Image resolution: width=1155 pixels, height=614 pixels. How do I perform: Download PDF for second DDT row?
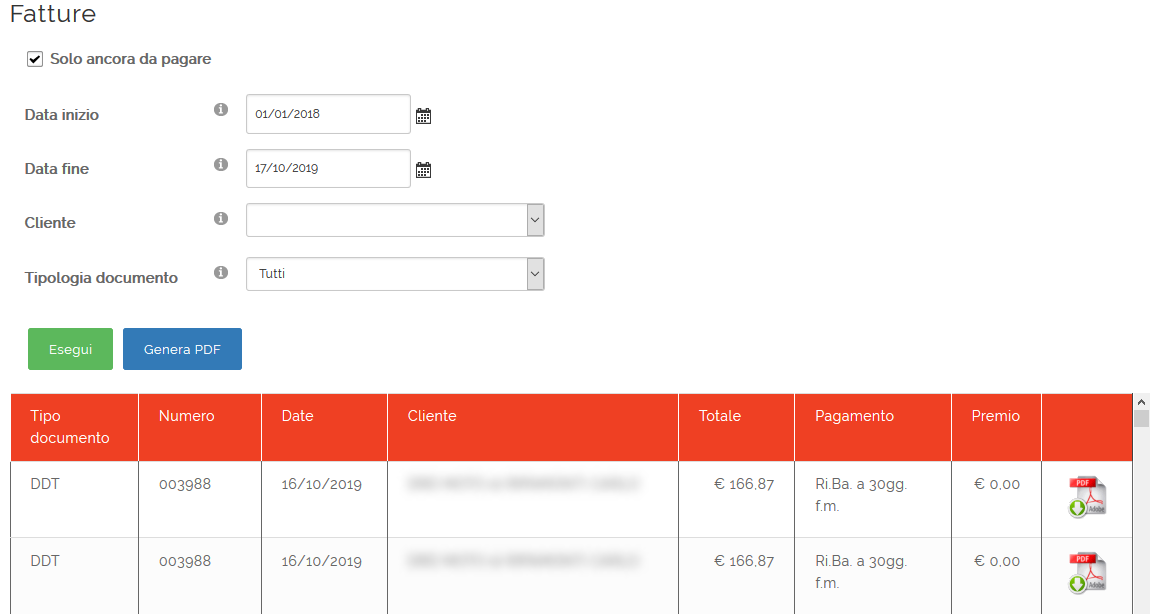click(1086, 573)
